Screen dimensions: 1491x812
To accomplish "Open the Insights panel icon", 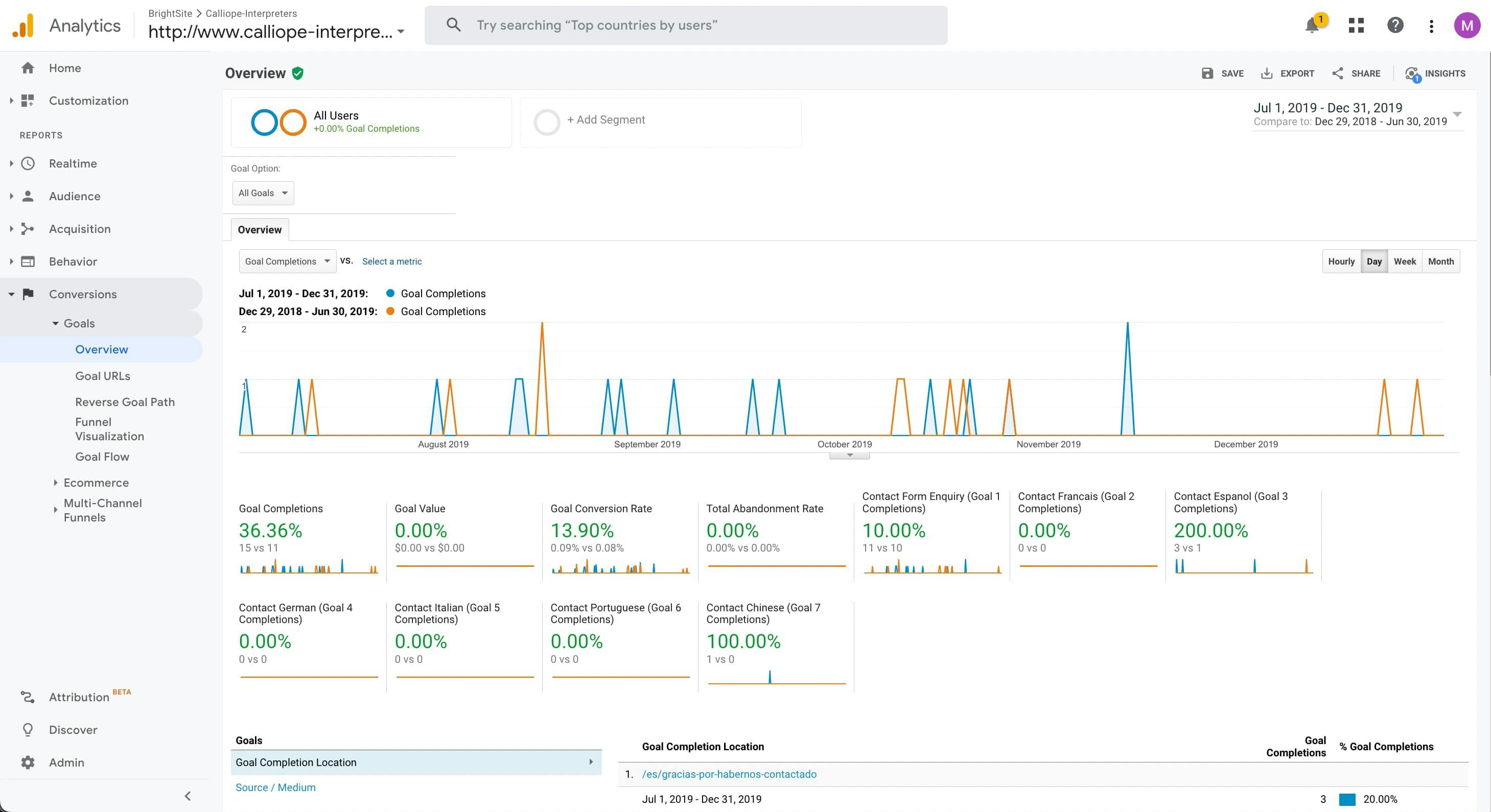I will pyautogui.click(x=1412, y=74).
